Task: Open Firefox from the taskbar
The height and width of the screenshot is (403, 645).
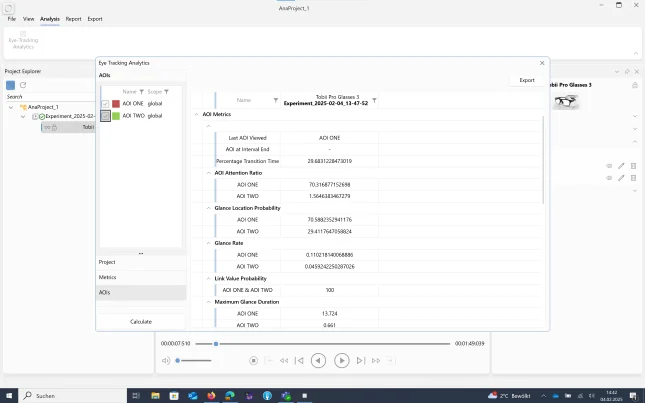Action: click(x=211, y=396)
